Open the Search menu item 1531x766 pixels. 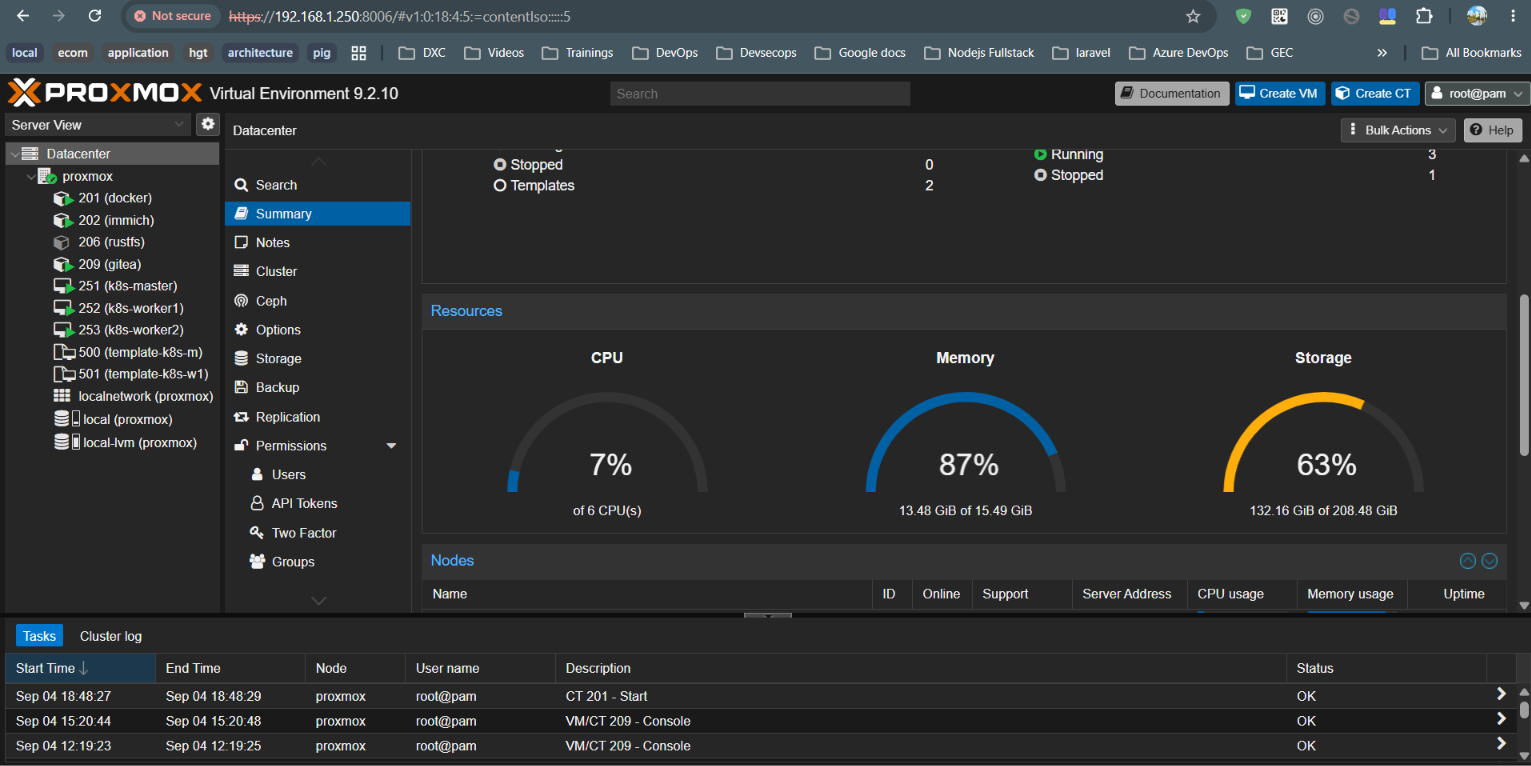(x=318, y=185)
